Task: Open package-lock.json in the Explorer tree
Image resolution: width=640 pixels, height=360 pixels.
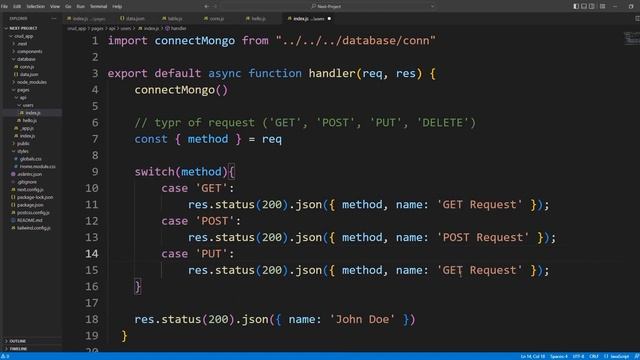Action: (33, 197)
